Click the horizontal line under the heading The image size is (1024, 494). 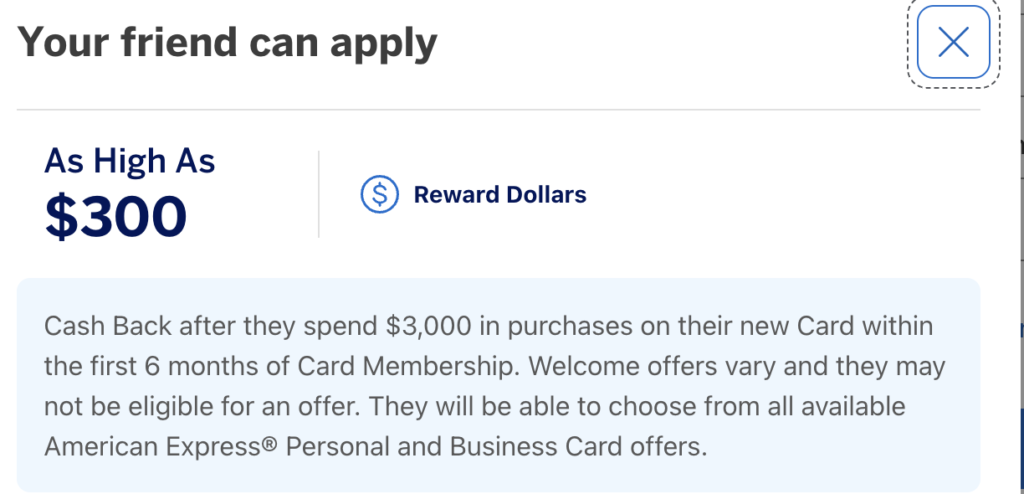pyautogui.click(x=498, y=109)
